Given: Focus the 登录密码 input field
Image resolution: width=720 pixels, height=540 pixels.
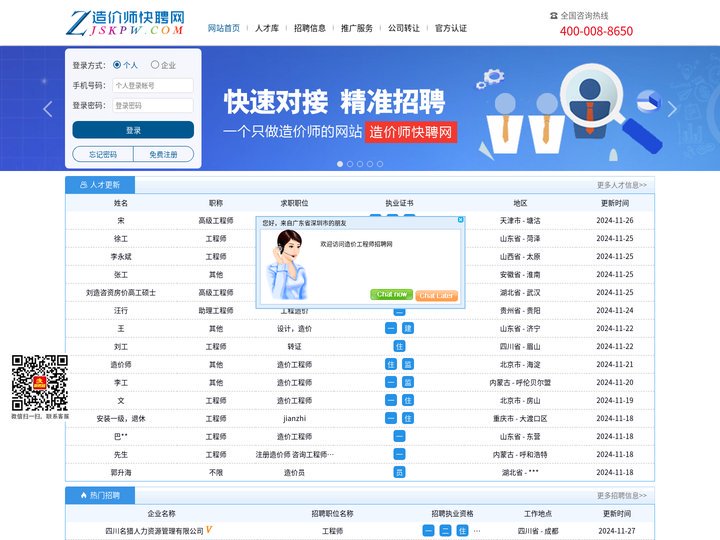Looking at the screenshot, I should pos(153,106).
